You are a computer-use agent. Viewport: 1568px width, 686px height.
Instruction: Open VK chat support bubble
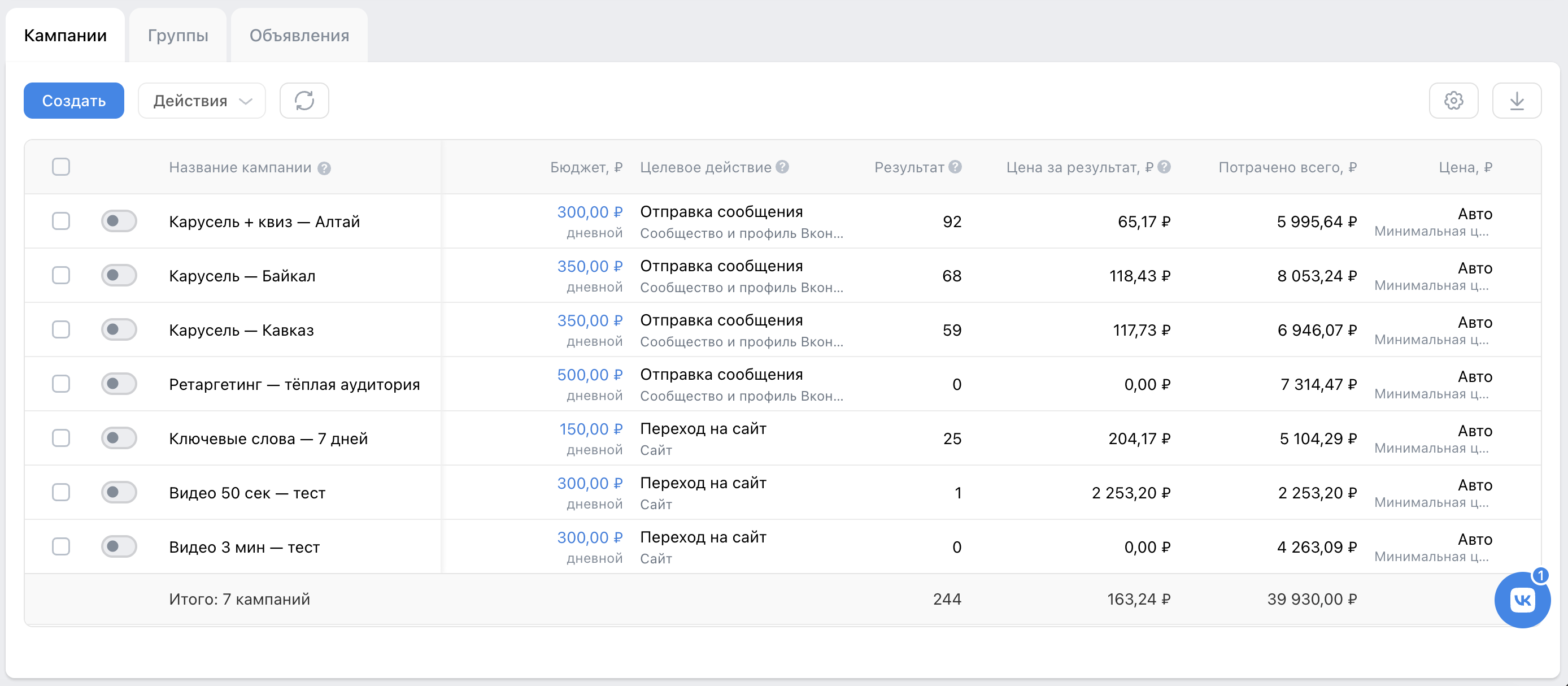coord(1522,600)
